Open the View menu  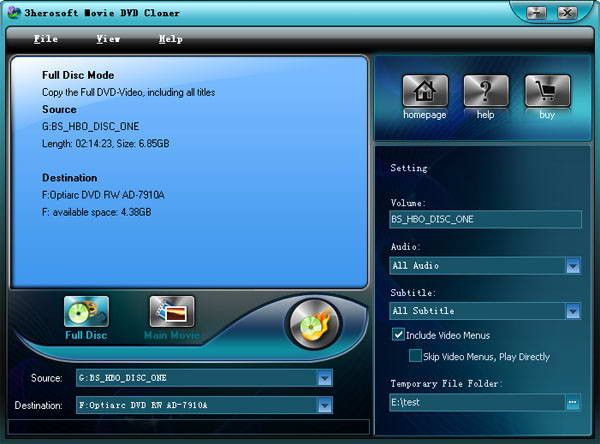tap(108, 39)
